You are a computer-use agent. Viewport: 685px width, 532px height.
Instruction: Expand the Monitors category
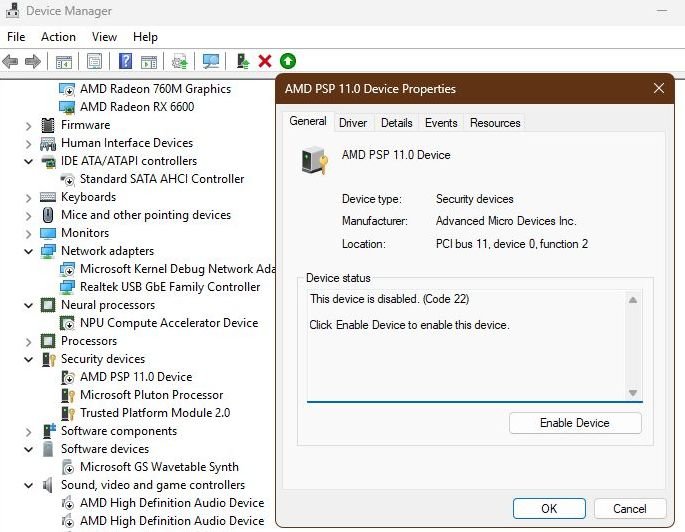pos(28,234)
